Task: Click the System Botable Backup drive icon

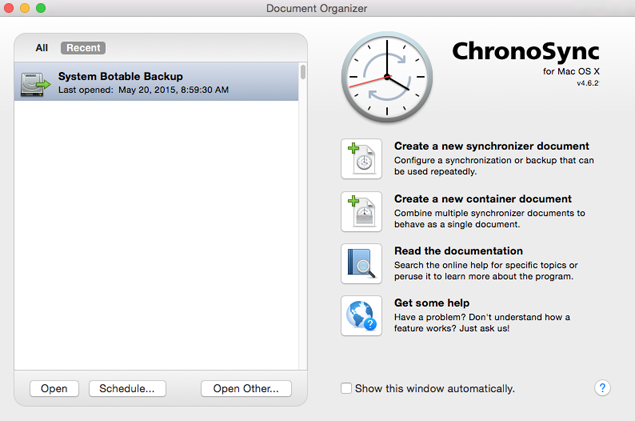Action: [x=35, y=84]
